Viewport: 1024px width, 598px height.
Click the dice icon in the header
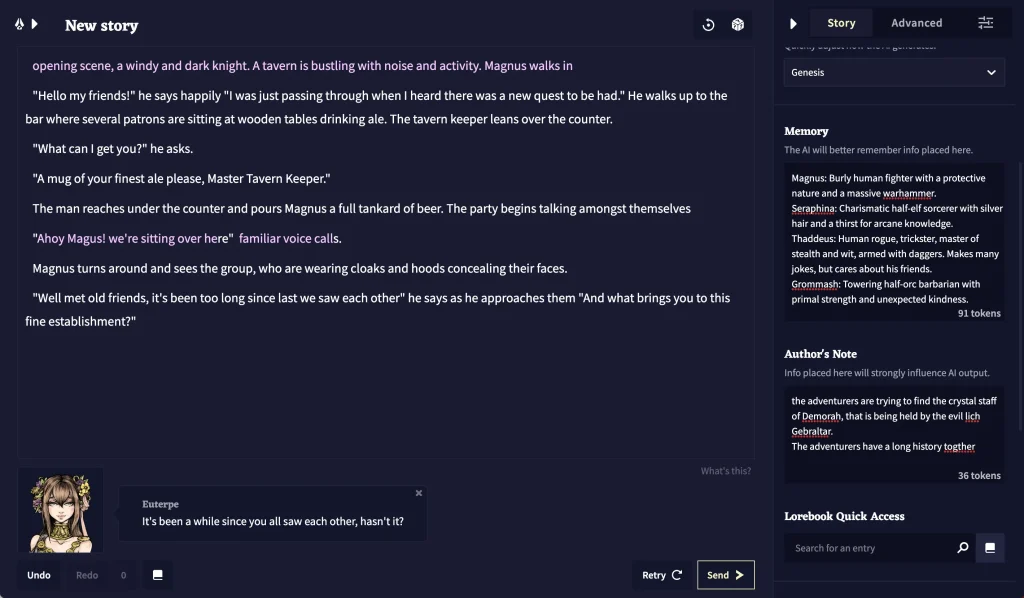coord(737,25)
